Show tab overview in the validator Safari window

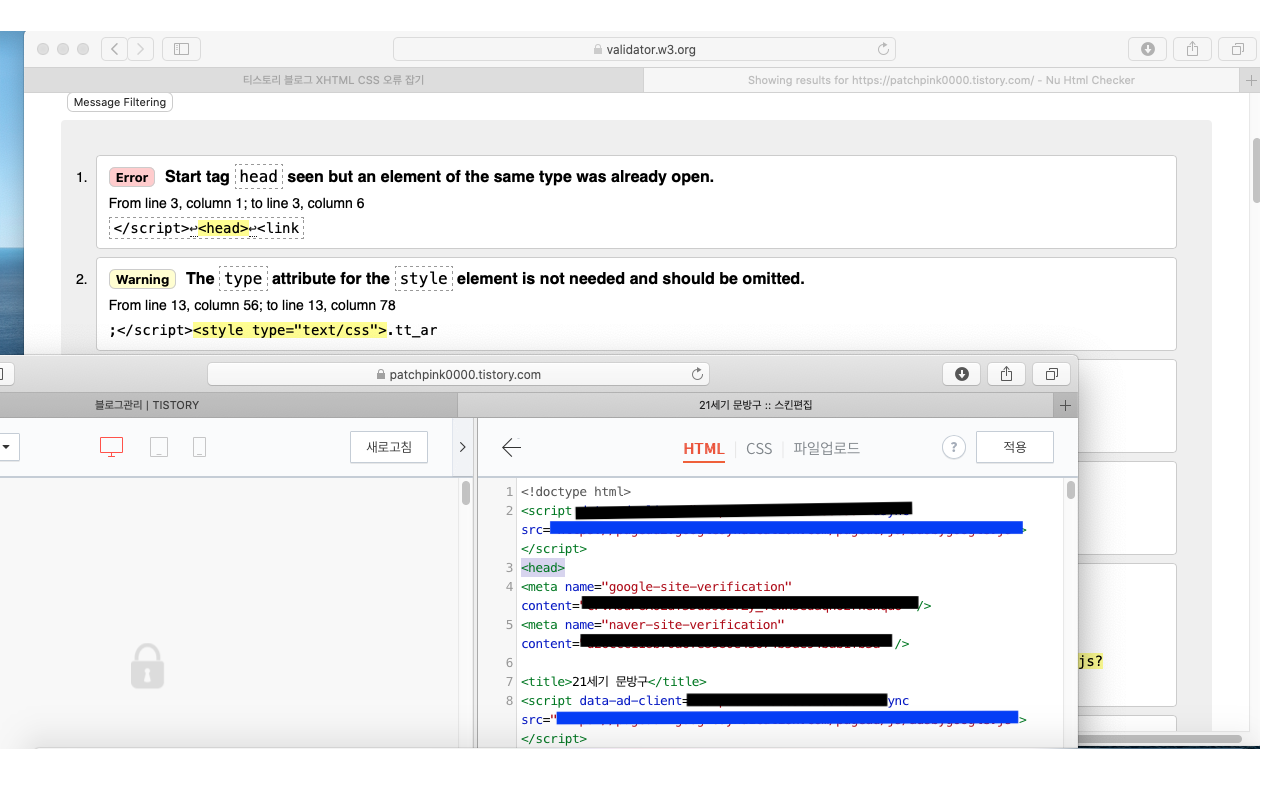click(1237, 48)
